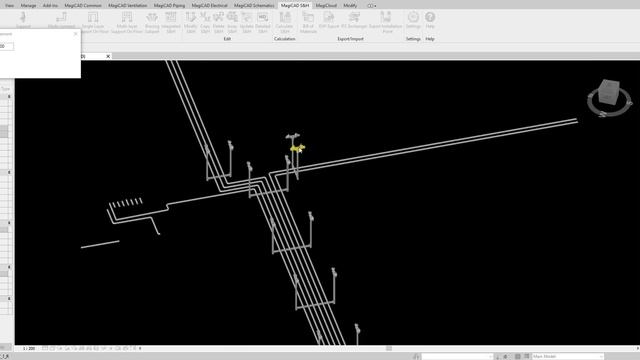Click the Support tool in ribbon
The width and height of the screenshot is (640, 360).
click(x=23, y=20)
